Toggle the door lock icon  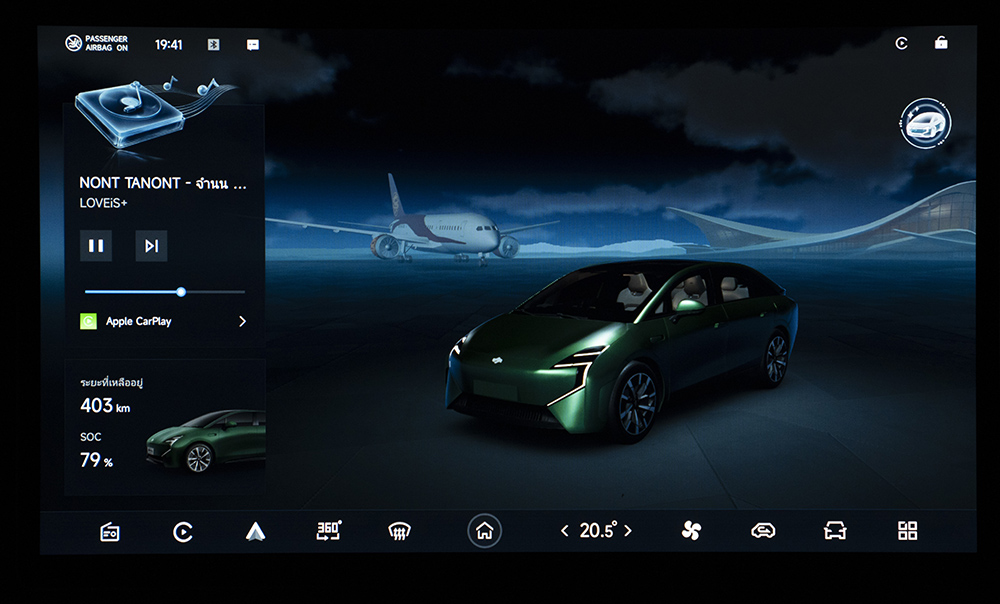coord(940,43)
